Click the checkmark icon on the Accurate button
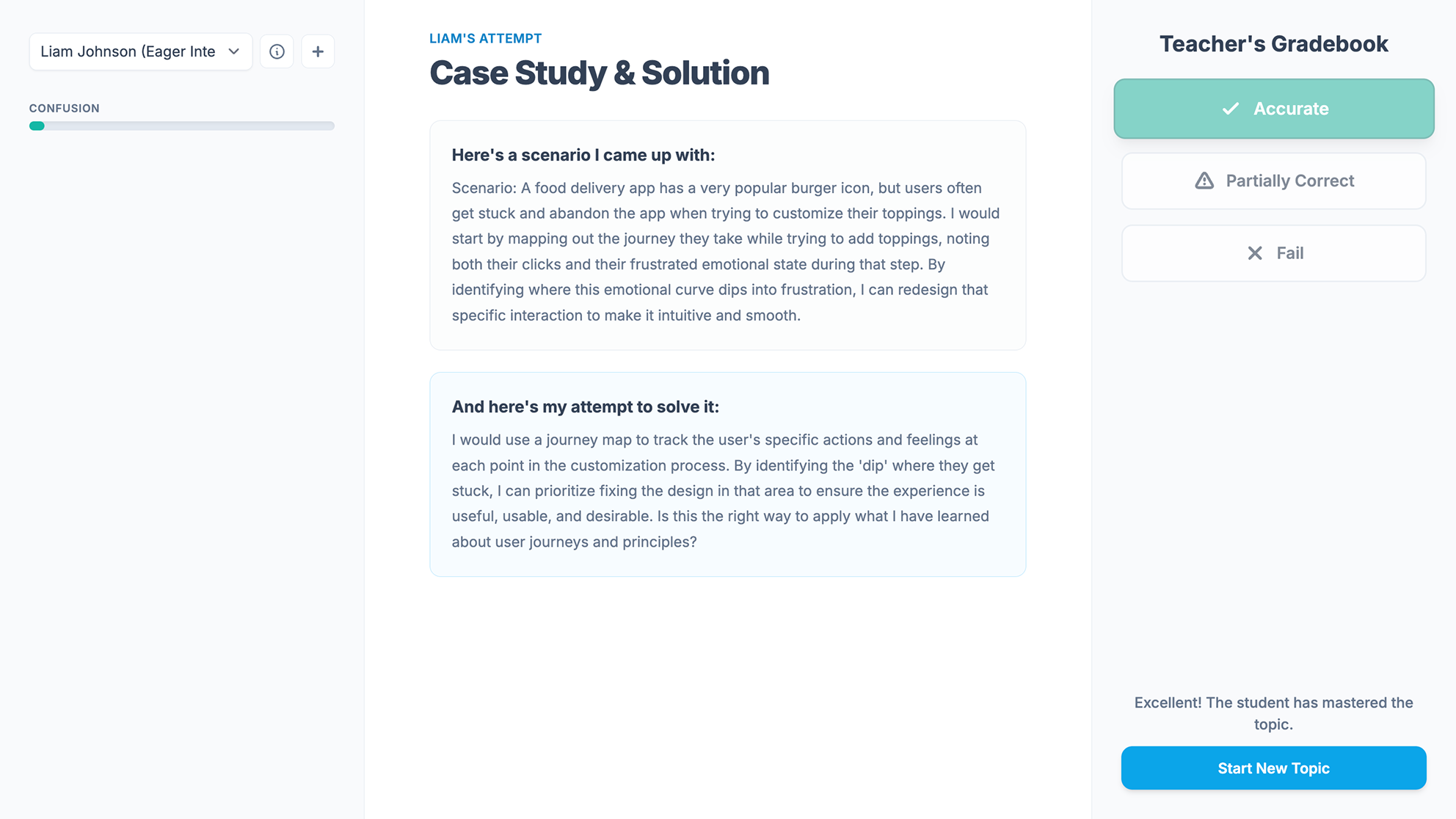 [x=1230, y=109]
